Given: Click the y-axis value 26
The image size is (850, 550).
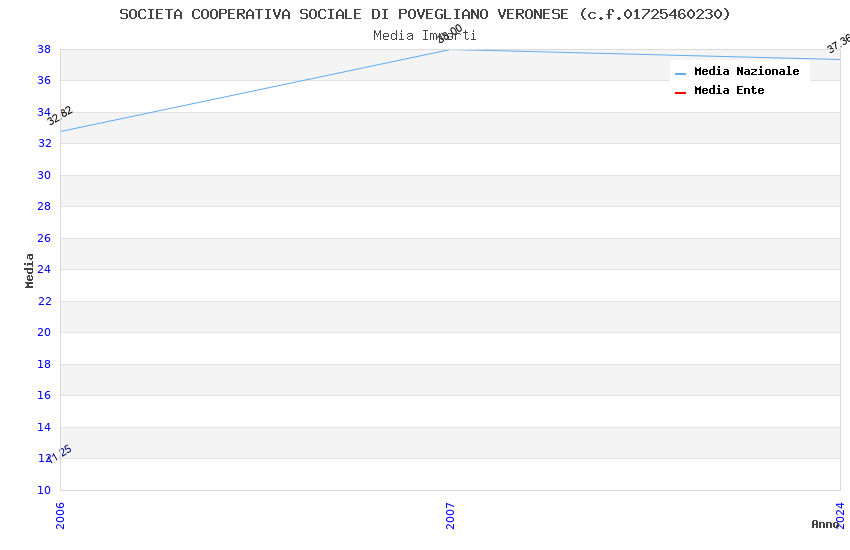Looking at the screenshot, I should point(44,238).
